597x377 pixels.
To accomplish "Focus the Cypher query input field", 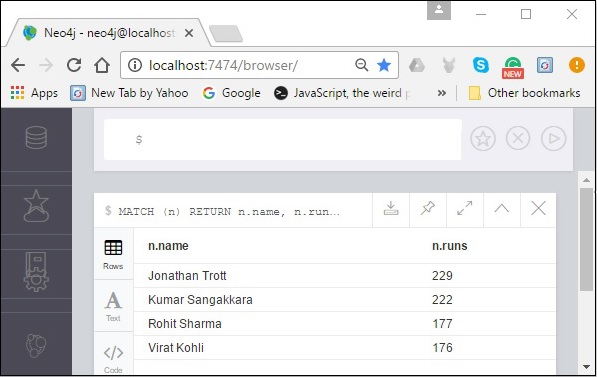I will click(x=283, y=139).
